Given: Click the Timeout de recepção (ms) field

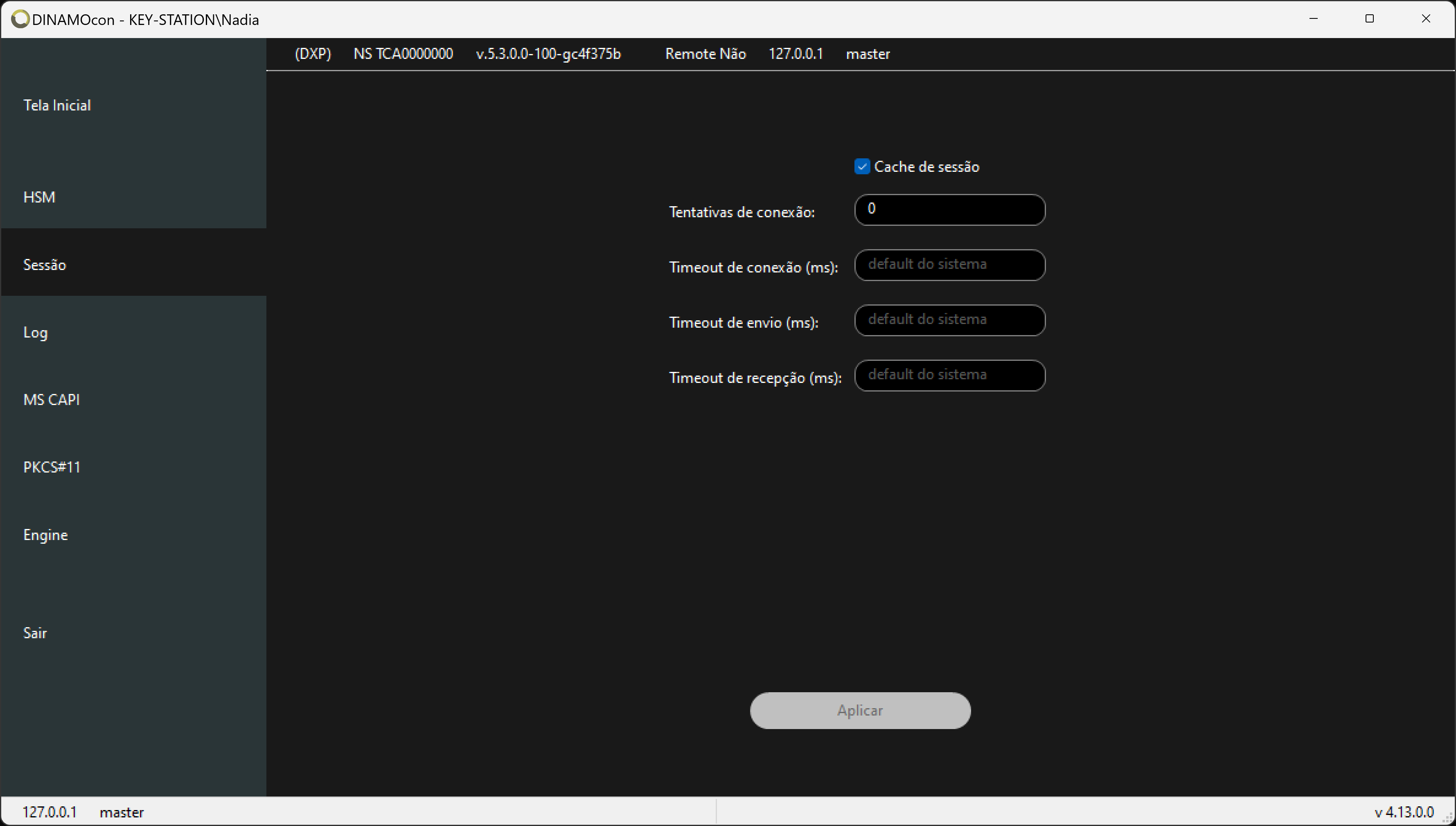Looking at the screenshot, I should coord(949,375).
